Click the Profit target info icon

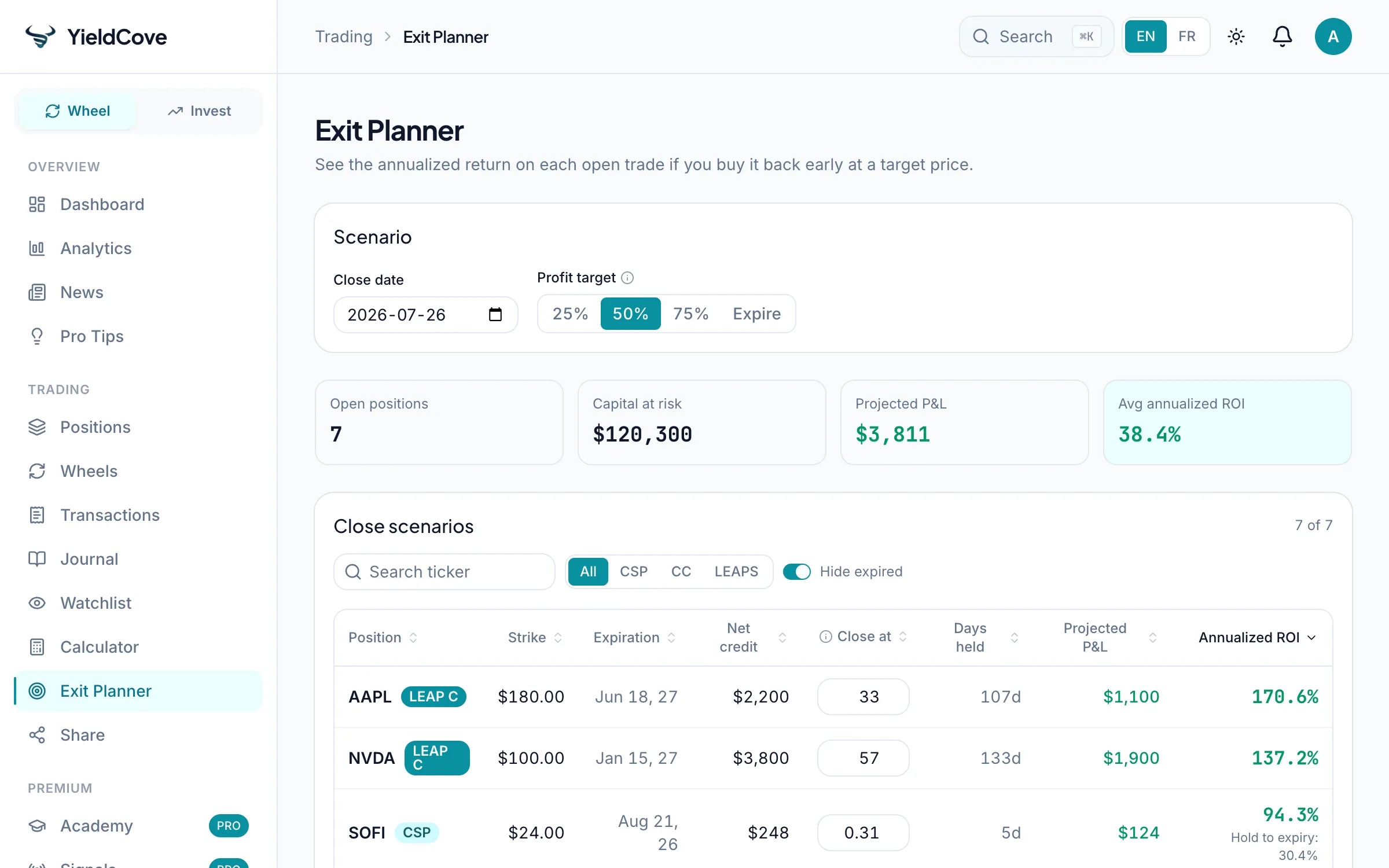tap(627, 278)
